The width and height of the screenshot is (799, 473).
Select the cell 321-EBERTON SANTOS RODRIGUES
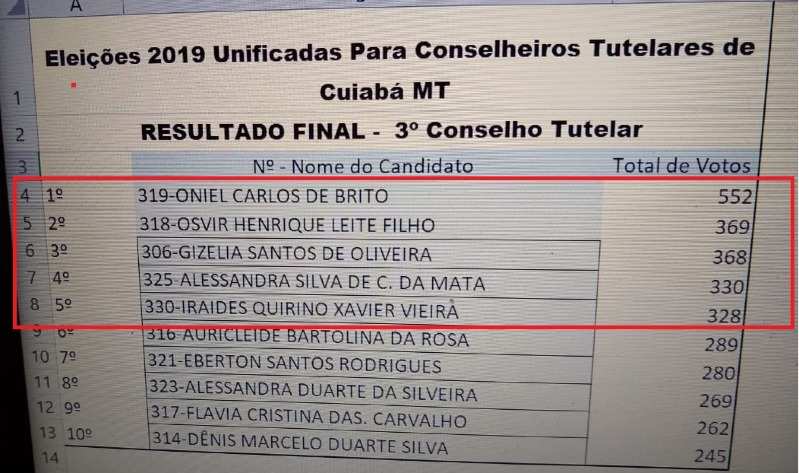(x=369, y=364)
